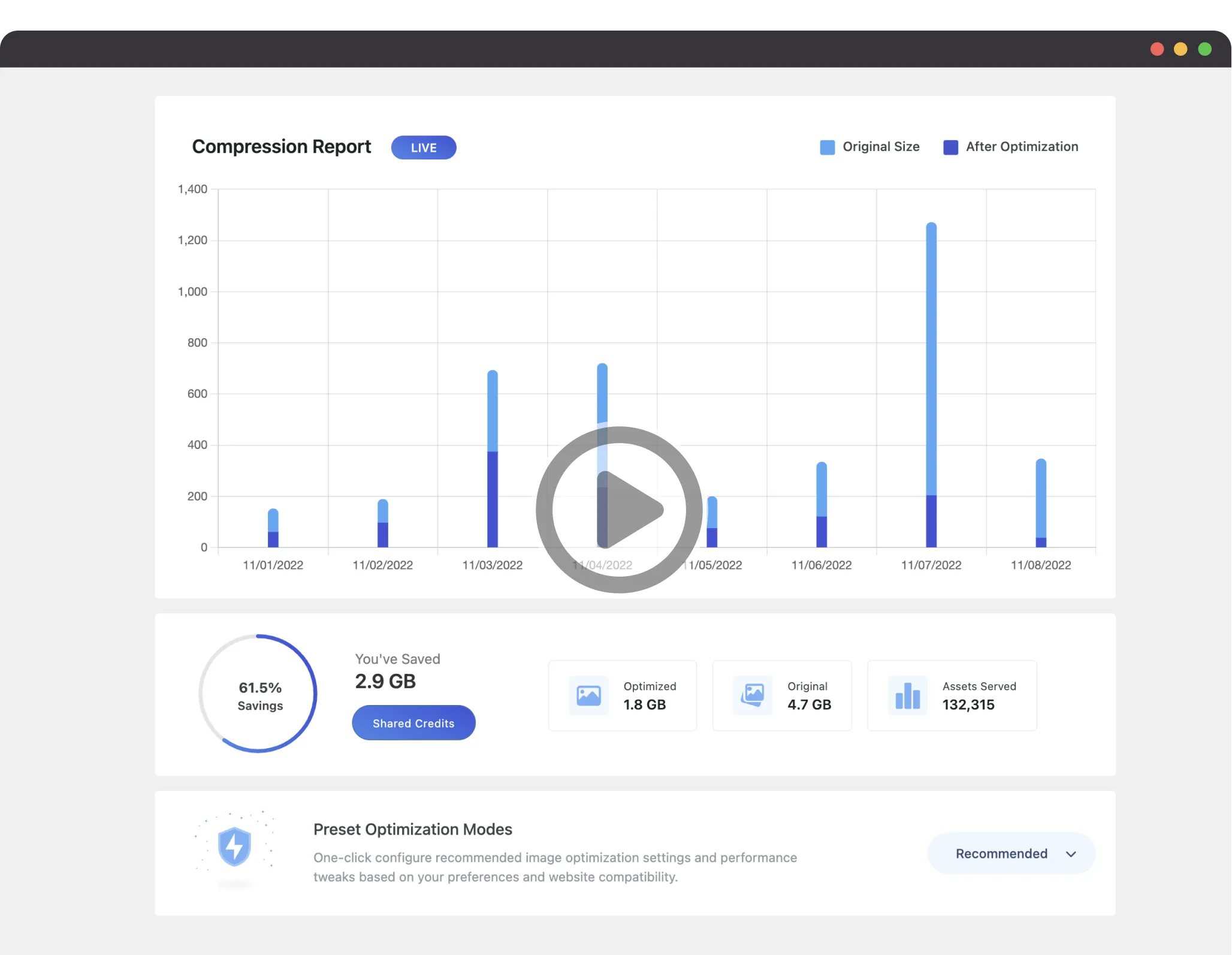
Task: Click the yellow window dot
Action: 1180,49
